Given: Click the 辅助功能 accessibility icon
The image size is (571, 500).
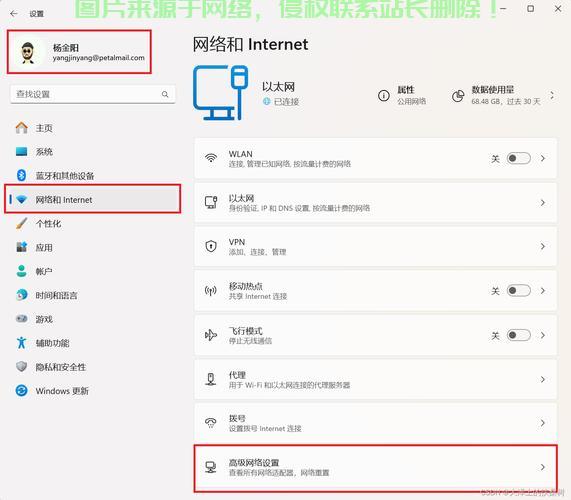Looking at the screenshot, I should 21,343.
